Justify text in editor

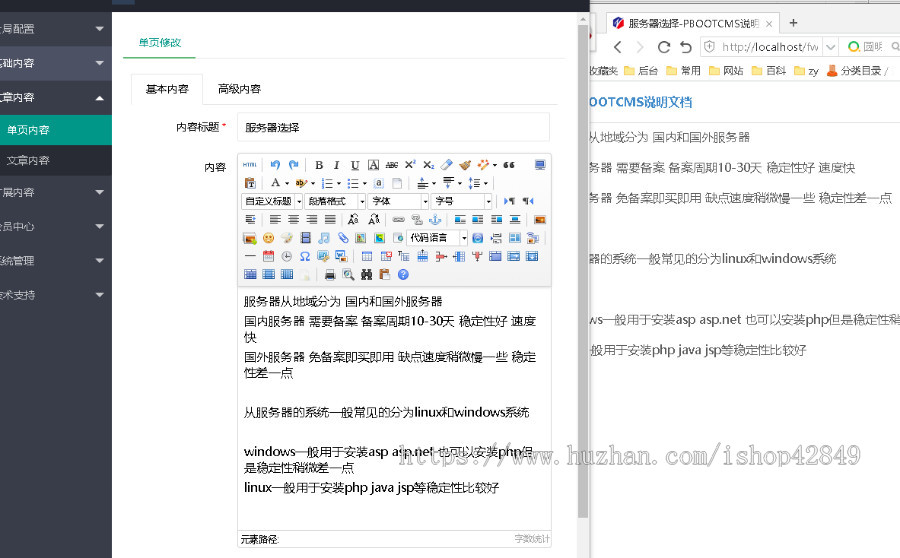(x=330, y=219)
